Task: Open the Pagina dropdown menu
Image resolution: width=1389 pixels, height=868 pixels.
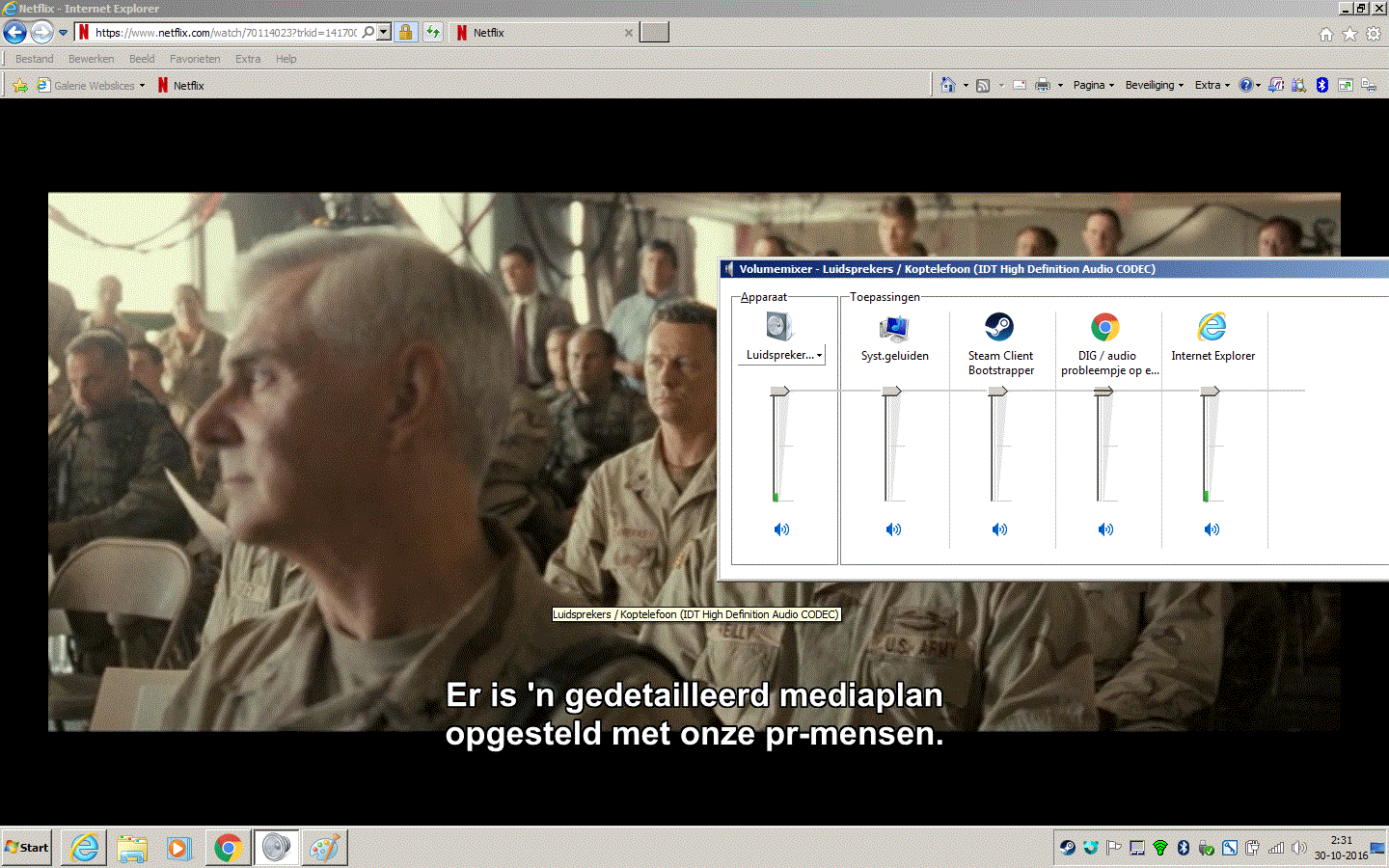Action: pos(1094,85)
